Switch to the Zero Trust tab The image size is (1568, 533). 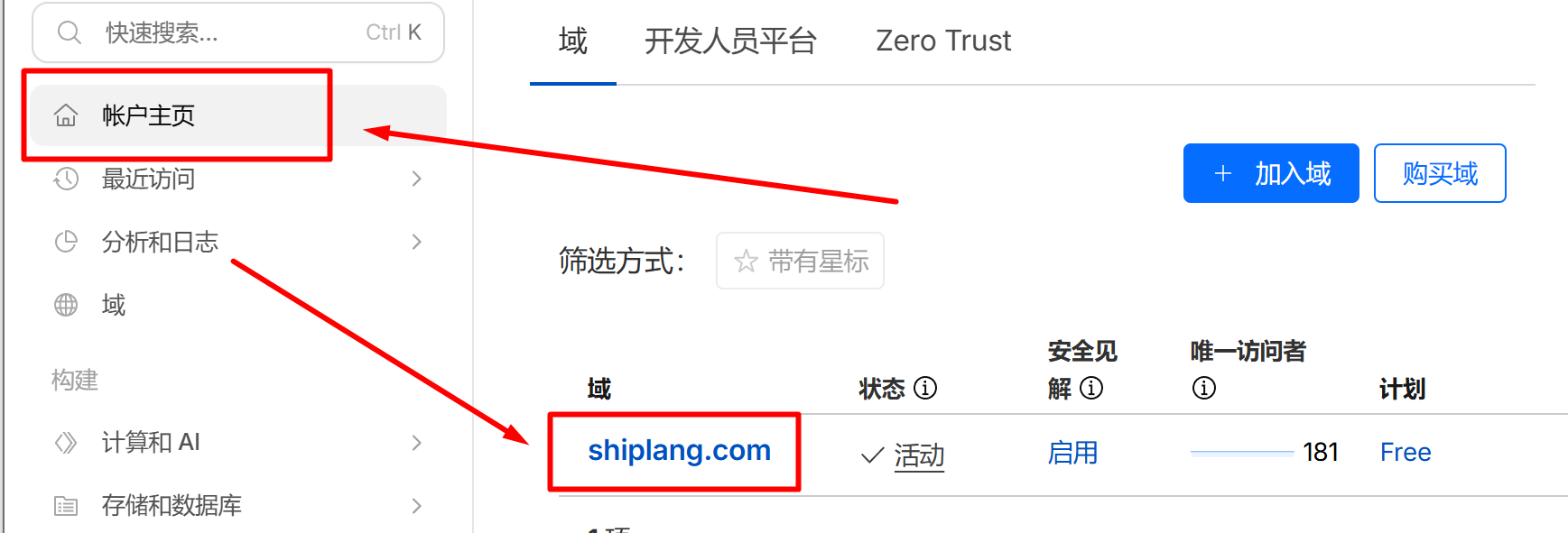943,41
